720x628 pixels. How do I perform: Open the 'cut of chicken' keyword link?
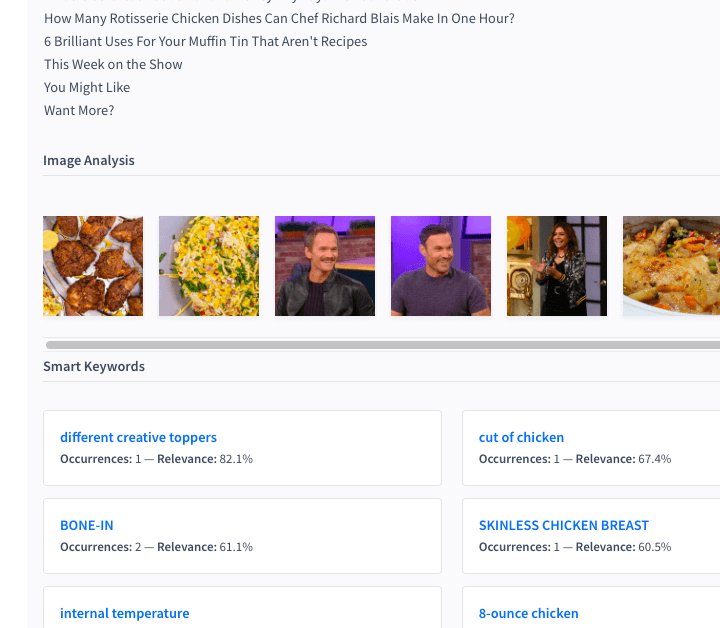click(521, 437)
